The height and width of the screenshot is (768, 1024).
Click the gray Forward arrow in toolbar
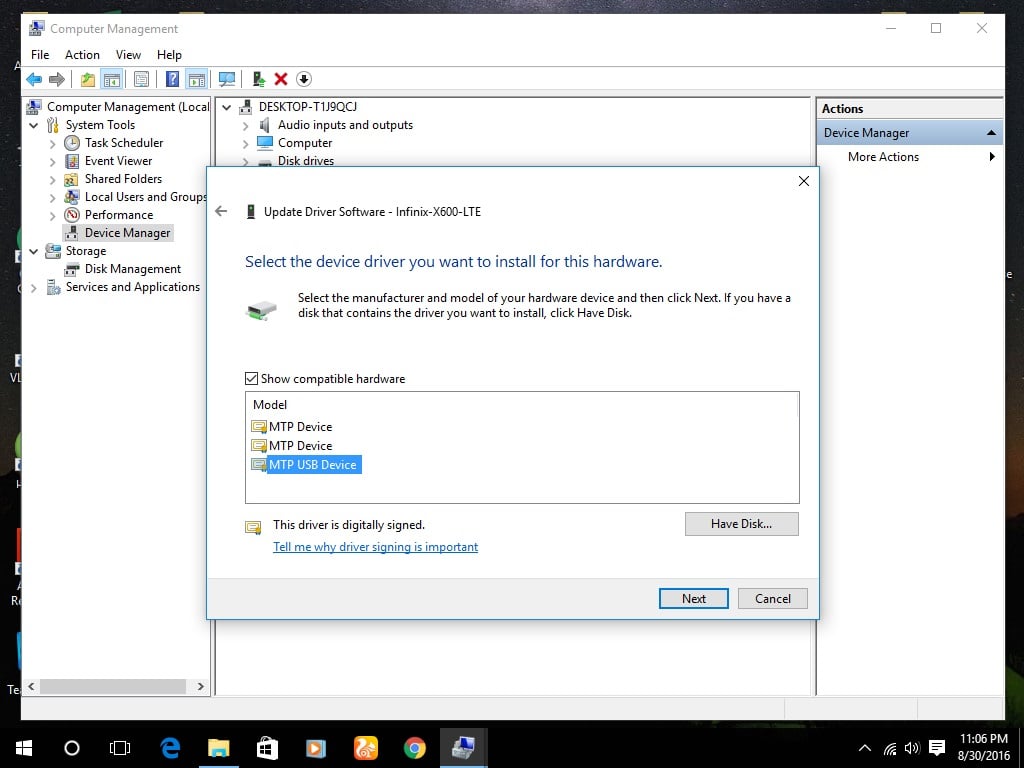[57, 80]
